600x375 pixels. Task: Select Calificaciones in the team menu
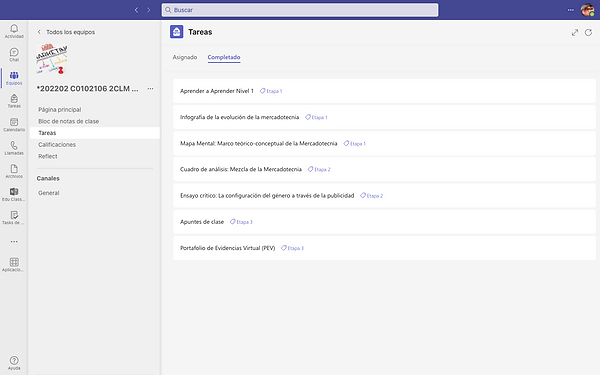pos(57,145)
